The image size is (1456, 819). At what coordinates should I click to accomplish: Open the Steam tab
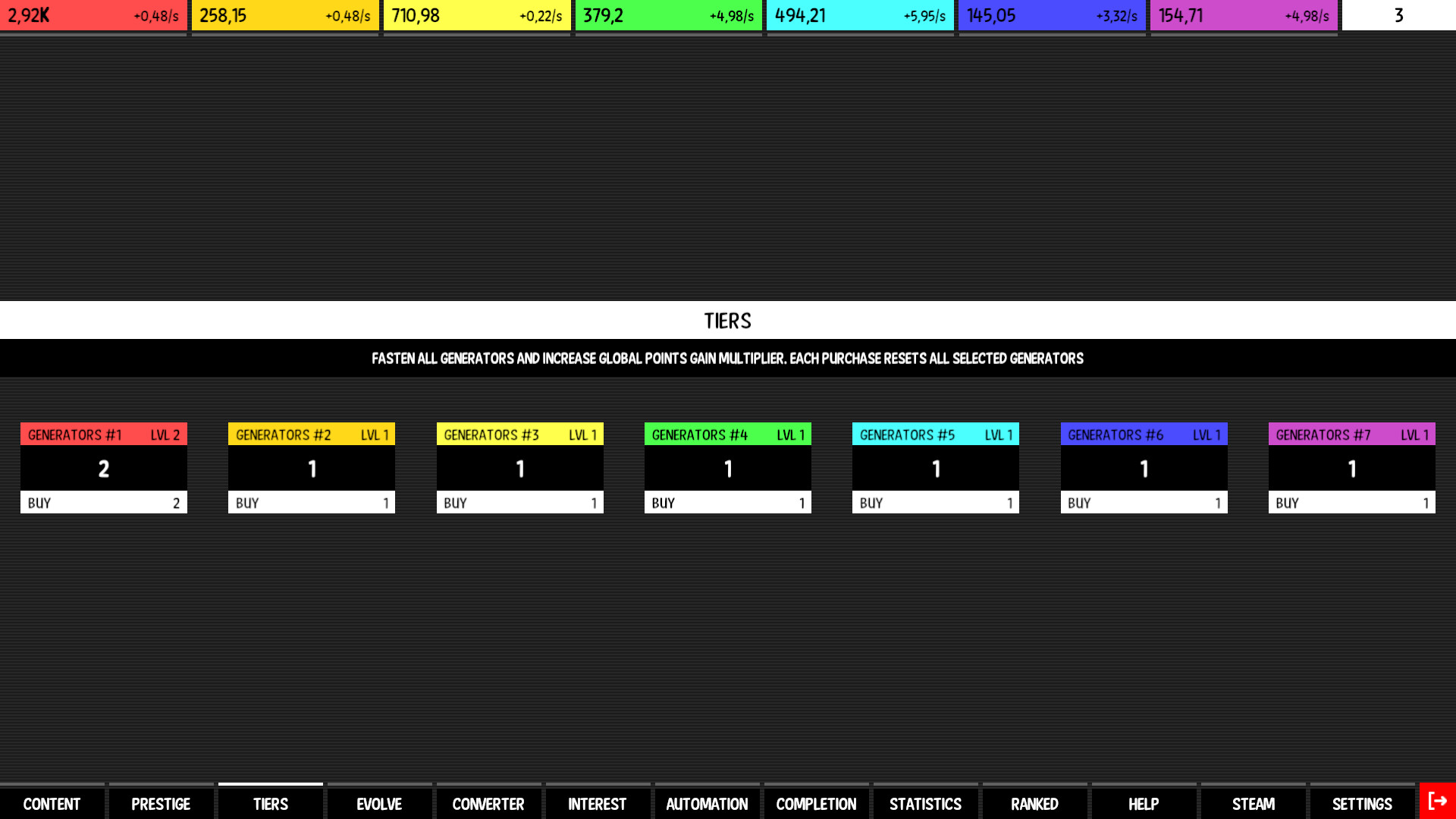[1253, 804]
